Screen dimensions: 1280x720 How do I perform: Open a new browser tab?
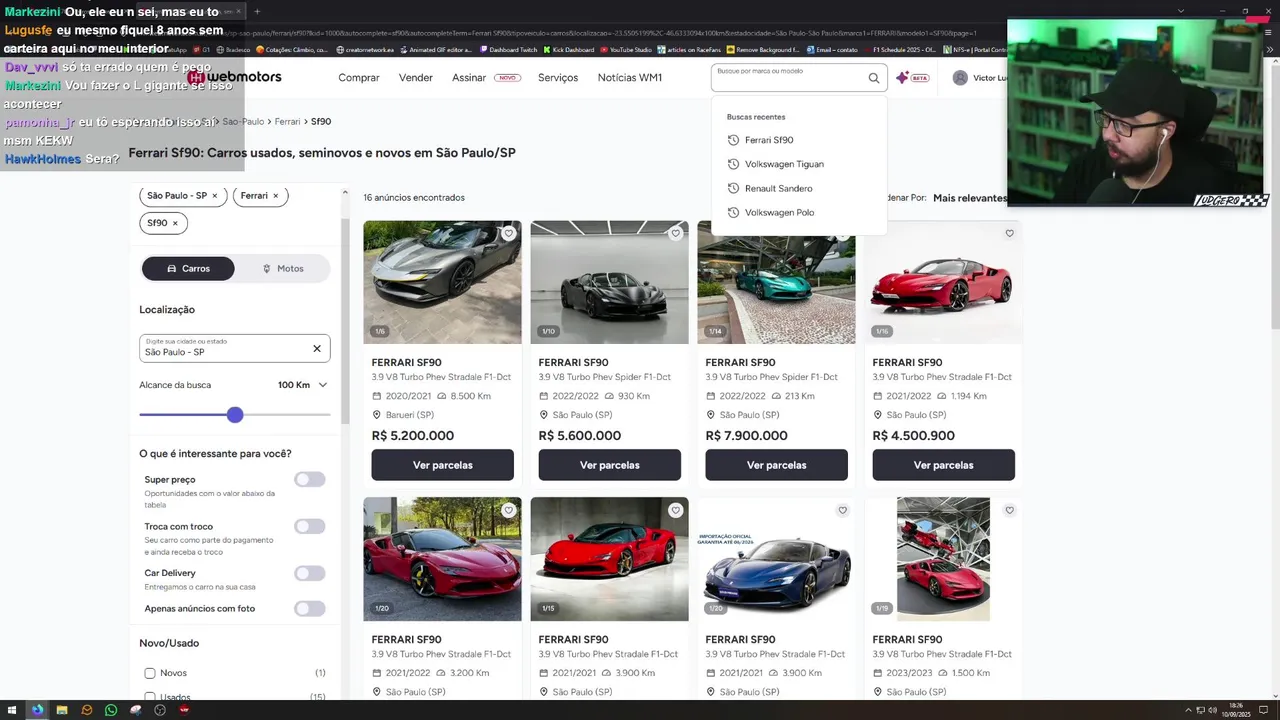click(257, 11)
